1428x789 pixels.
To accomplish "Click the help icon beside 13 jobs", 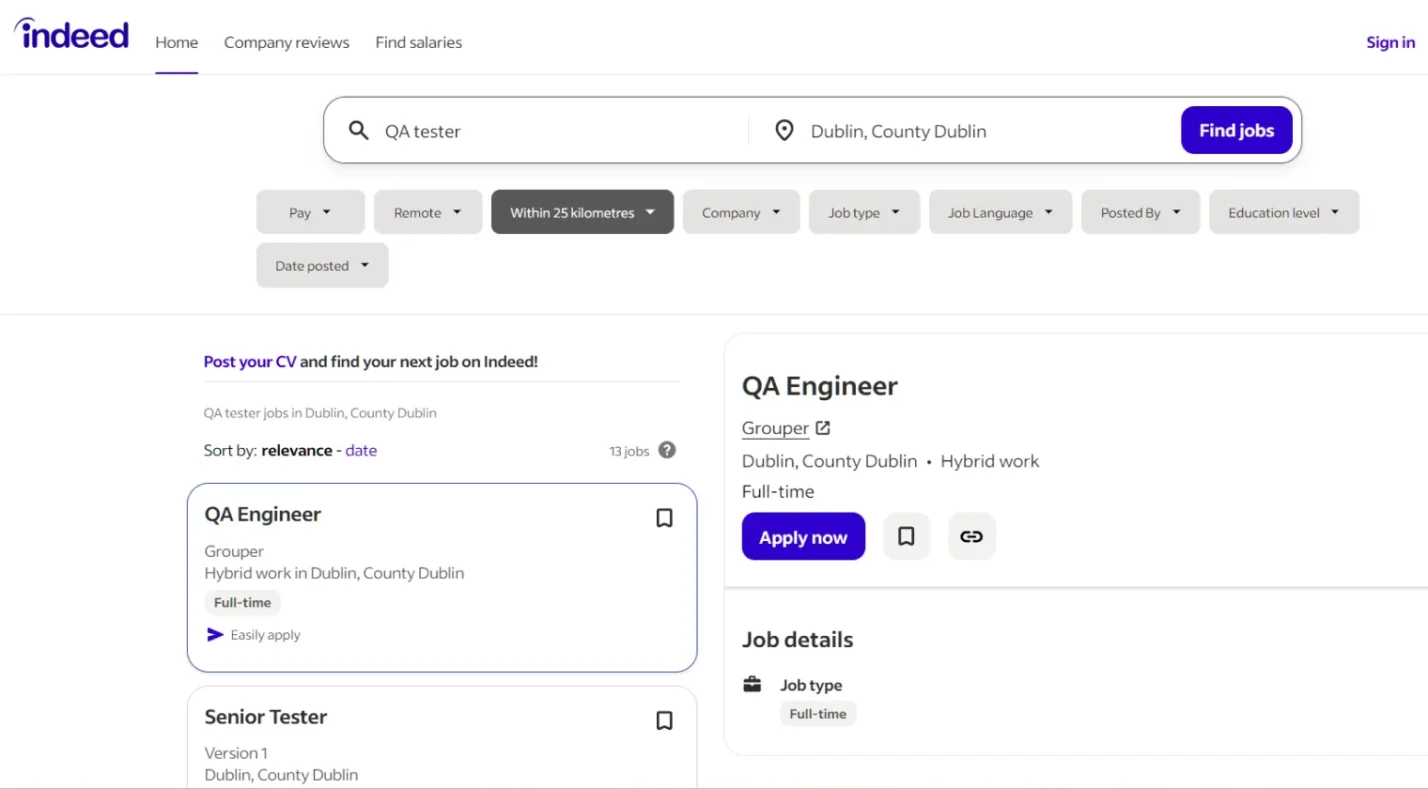I will (667, 450).
